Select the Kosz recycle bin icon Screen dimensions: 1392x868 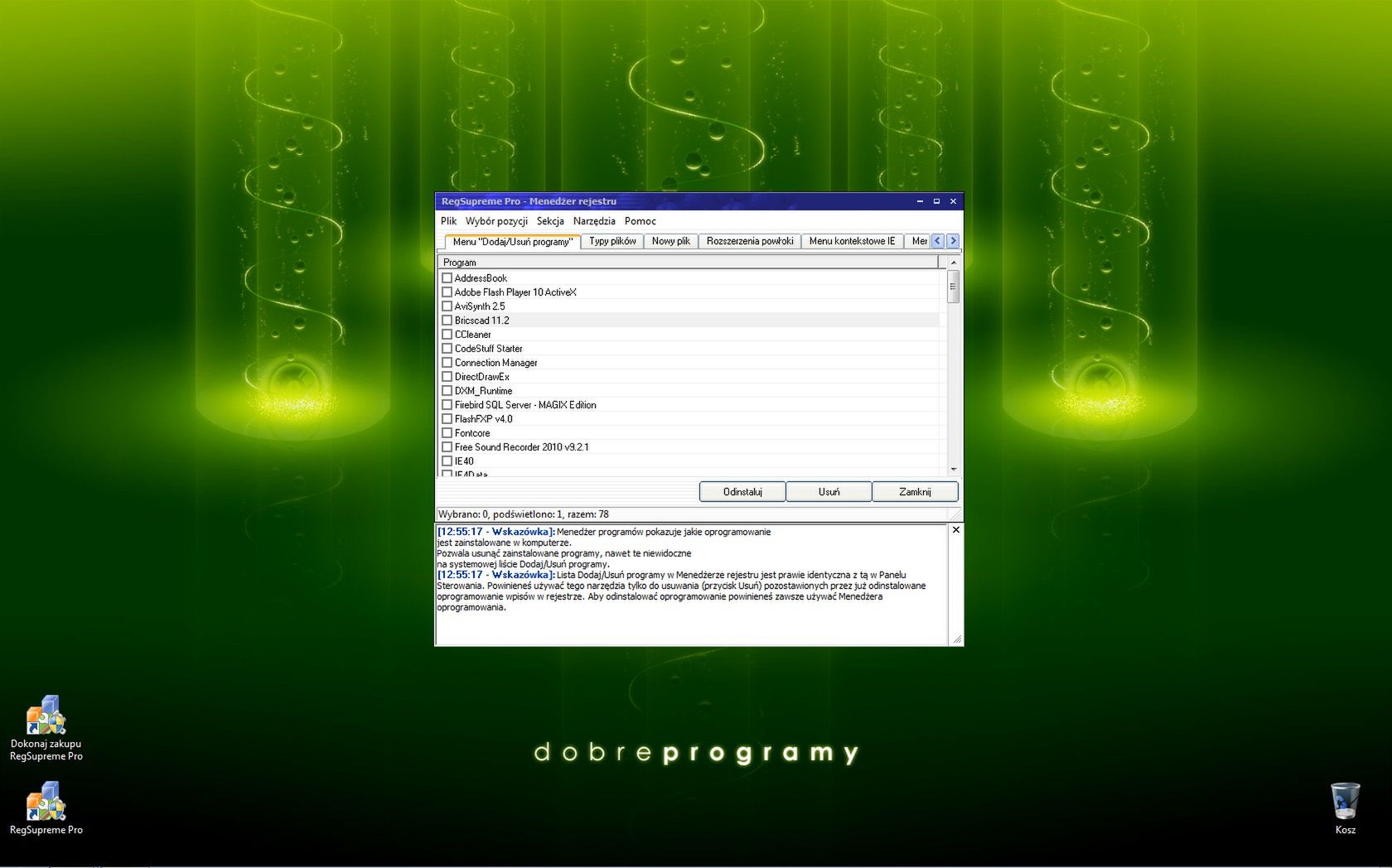click(1345, 808)
